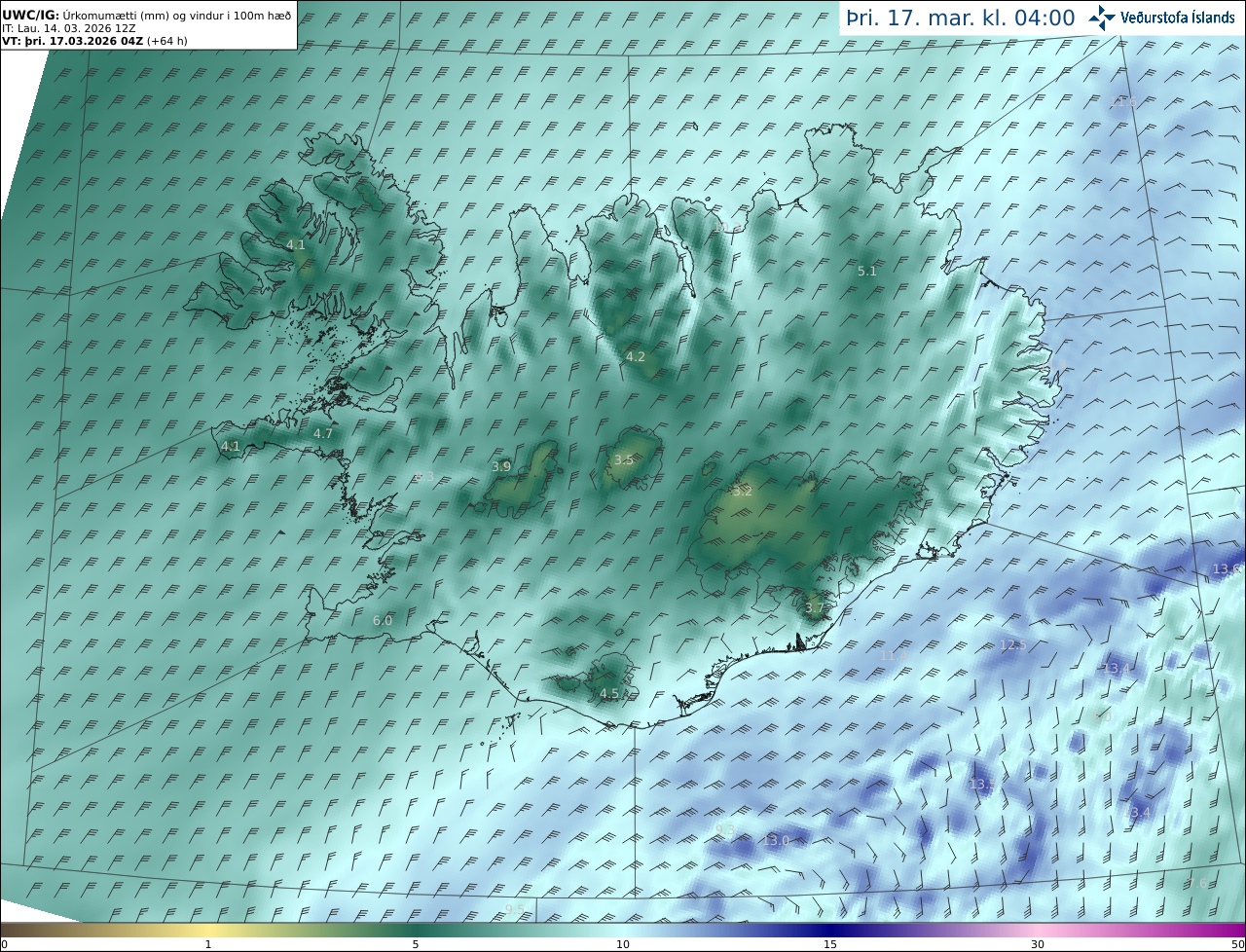1246x952 pixels.
Task: Click the 6.0 value on Reykjanes peninsula
Action: pos(383,621)
